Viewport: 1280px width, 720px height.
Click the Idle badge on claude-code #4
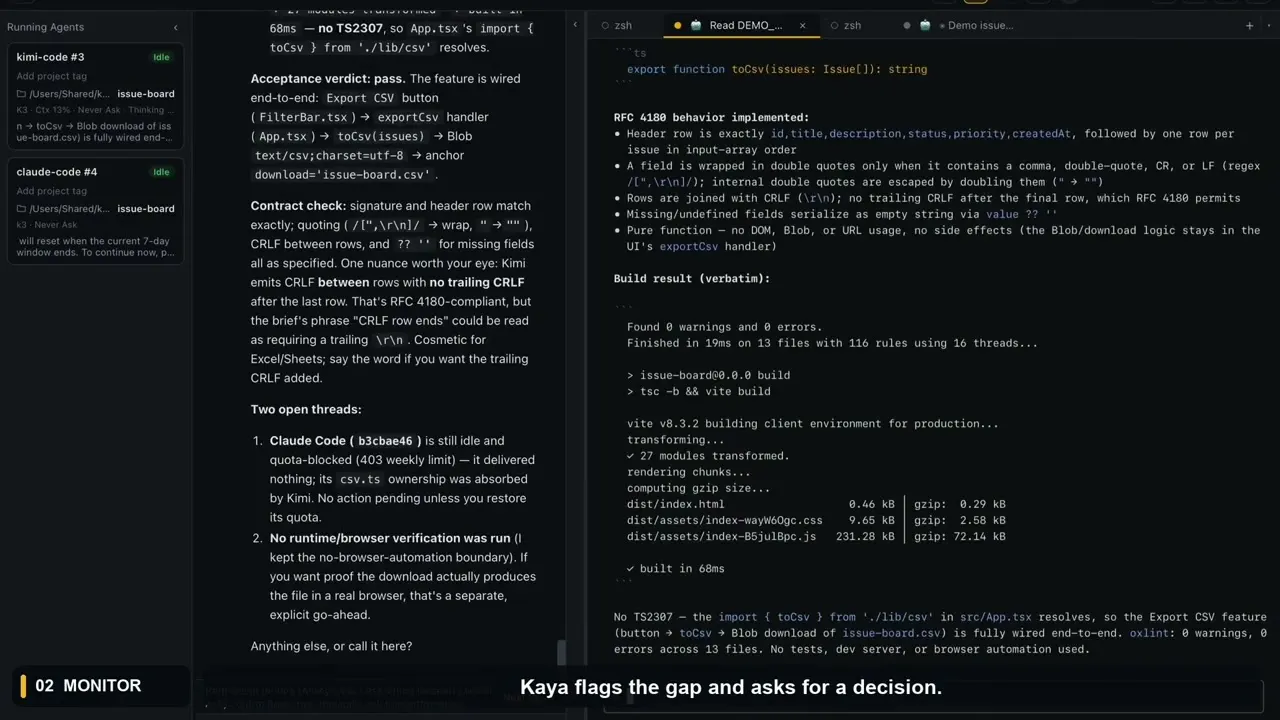coord(161,172)
